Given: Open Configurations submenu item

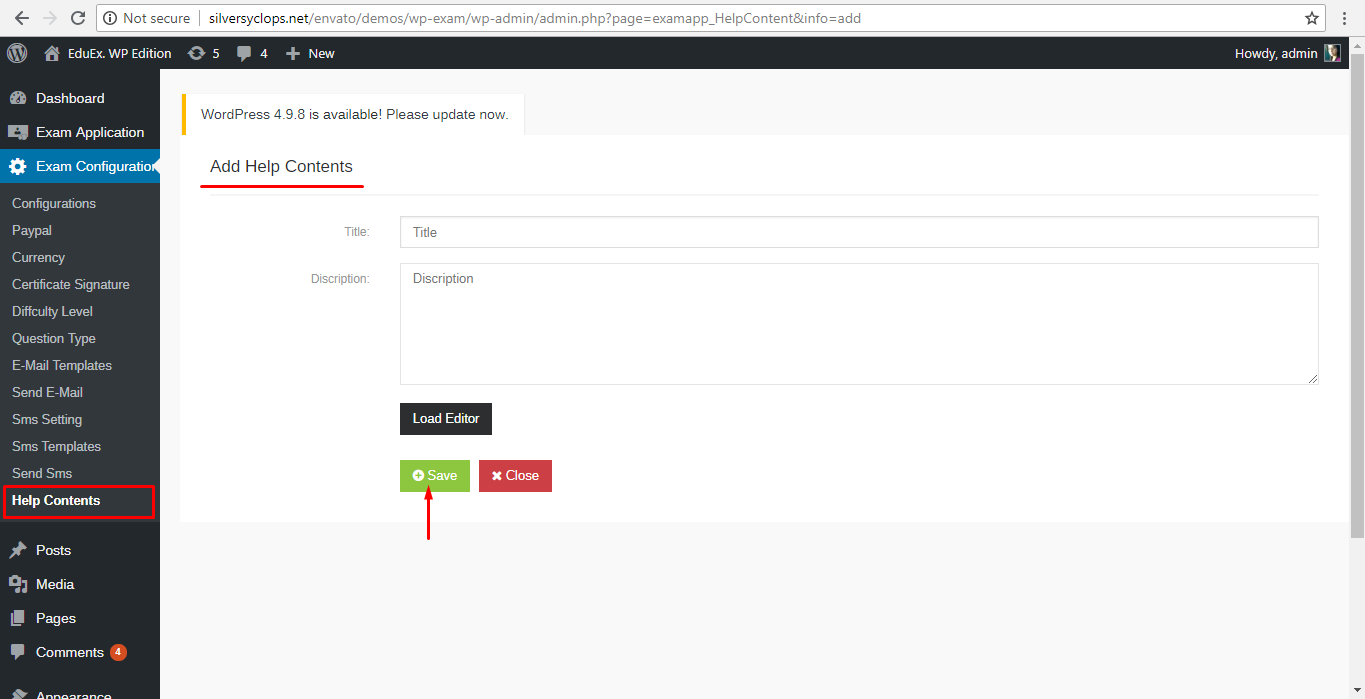Looking at the screenshot, I should point(54,203).
